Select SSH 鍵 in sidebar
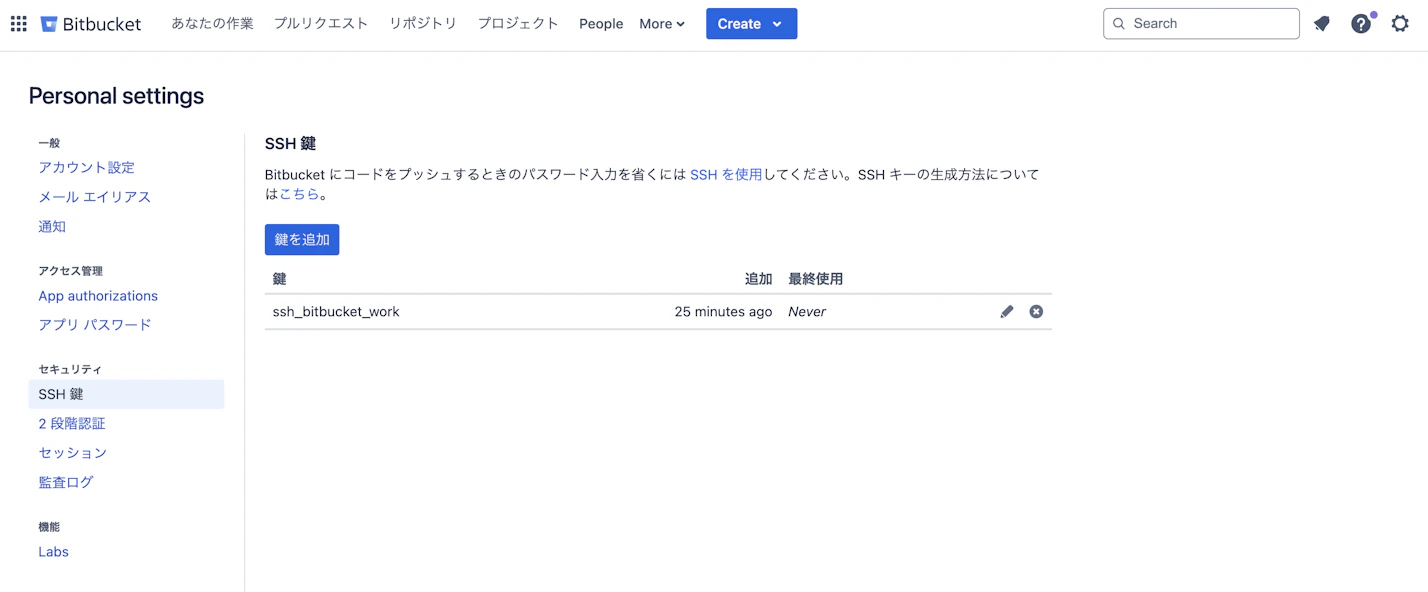The width and height of the screenshot is (1428, 592). [x=126, y=395]
